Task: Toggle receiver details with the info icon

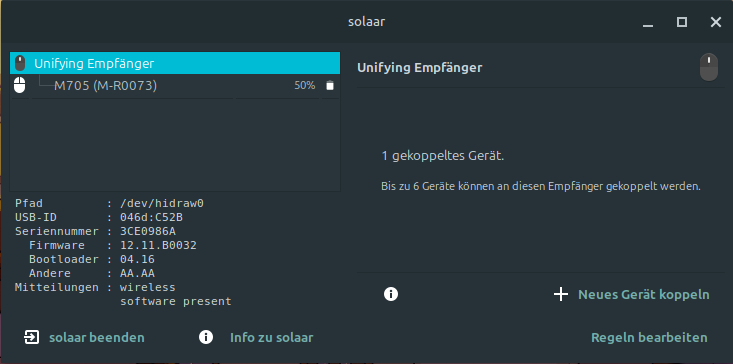Action: (391, 294)
